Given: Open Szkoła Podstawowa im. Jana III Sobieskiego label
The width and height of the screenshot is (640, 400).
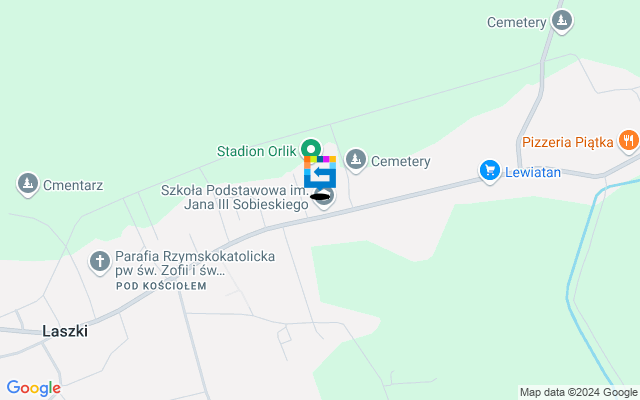Looking at the screenshot, I should tap(235, 197).
